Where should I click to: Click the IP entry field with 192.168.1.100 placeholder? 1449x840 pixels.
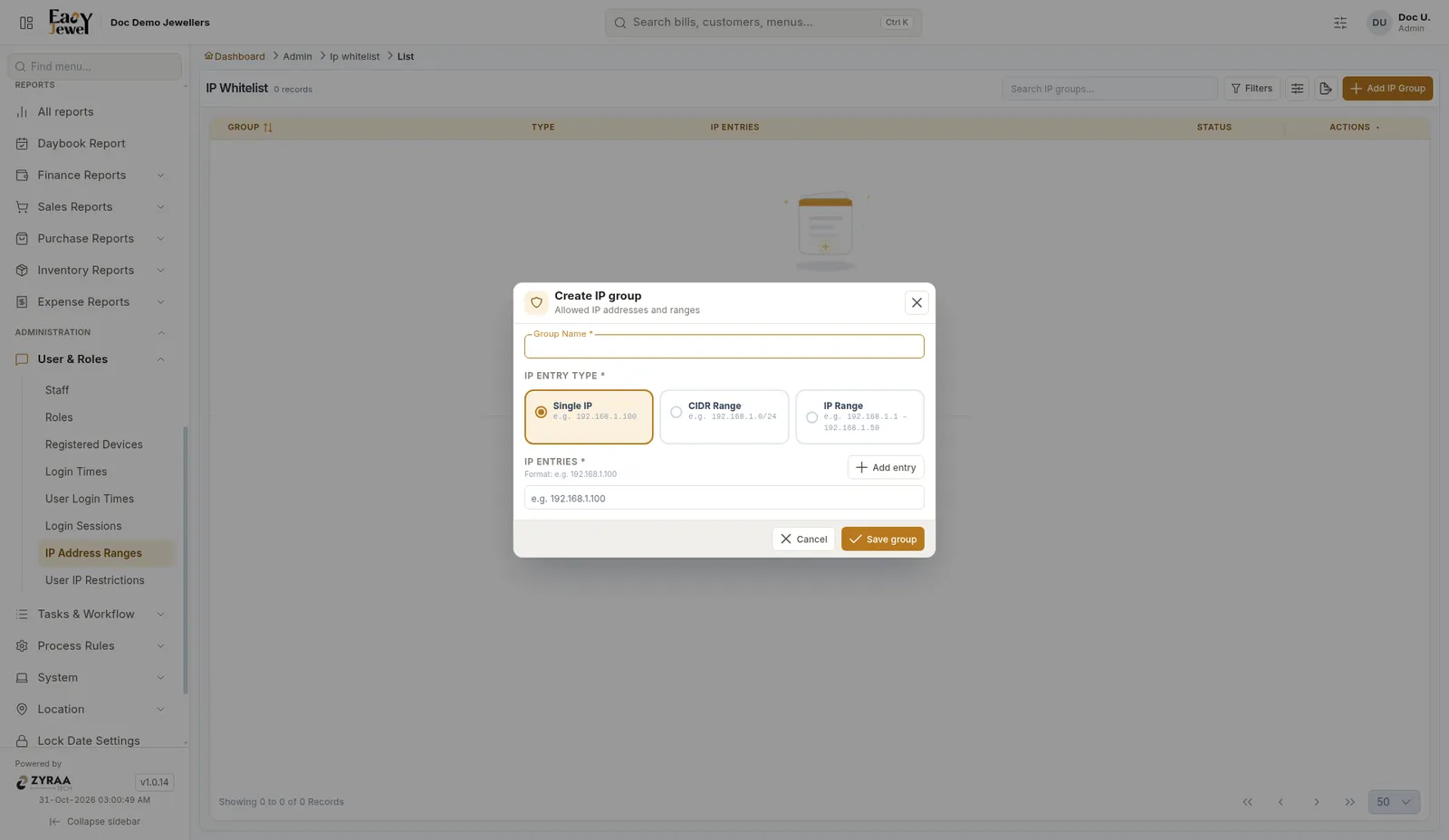724,498
